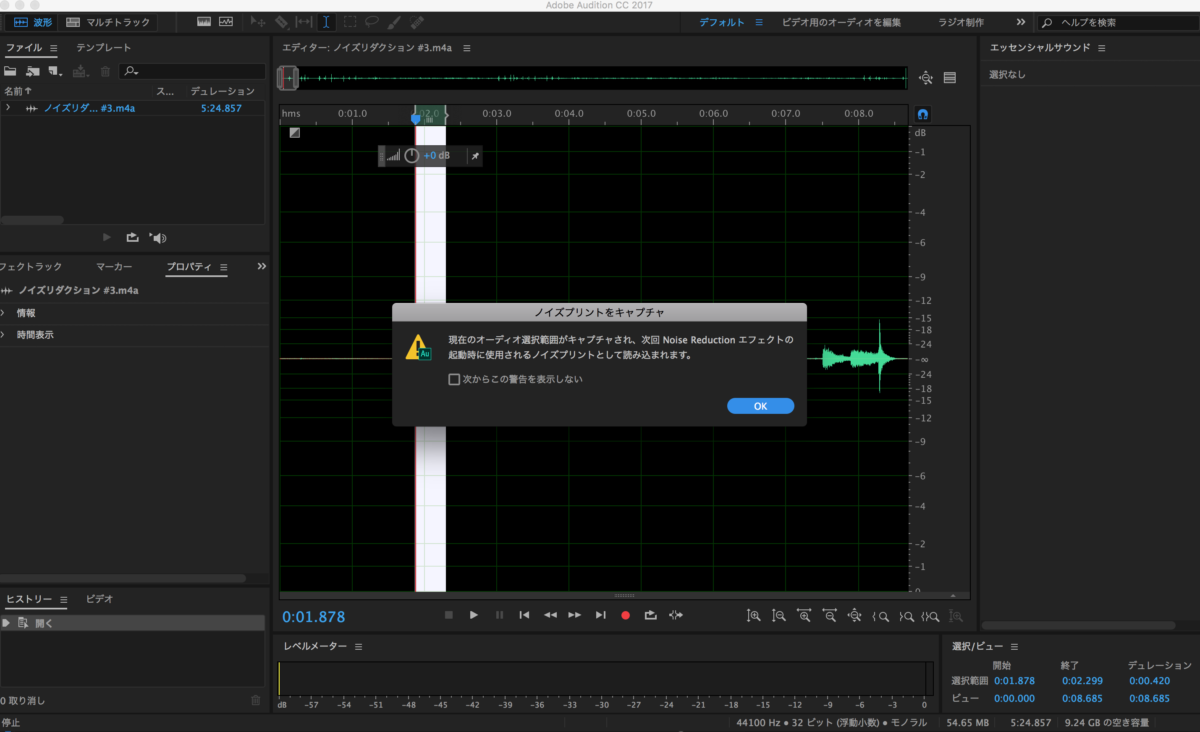Select the Razor tool in toolbar

tap(282, 21)
